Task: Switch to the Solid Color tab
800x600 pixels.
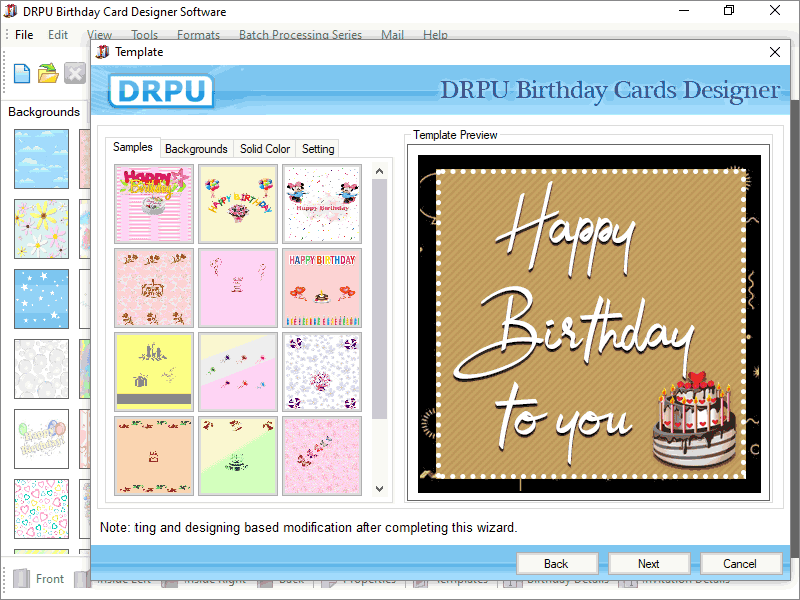Action: (x=264, y=148)
